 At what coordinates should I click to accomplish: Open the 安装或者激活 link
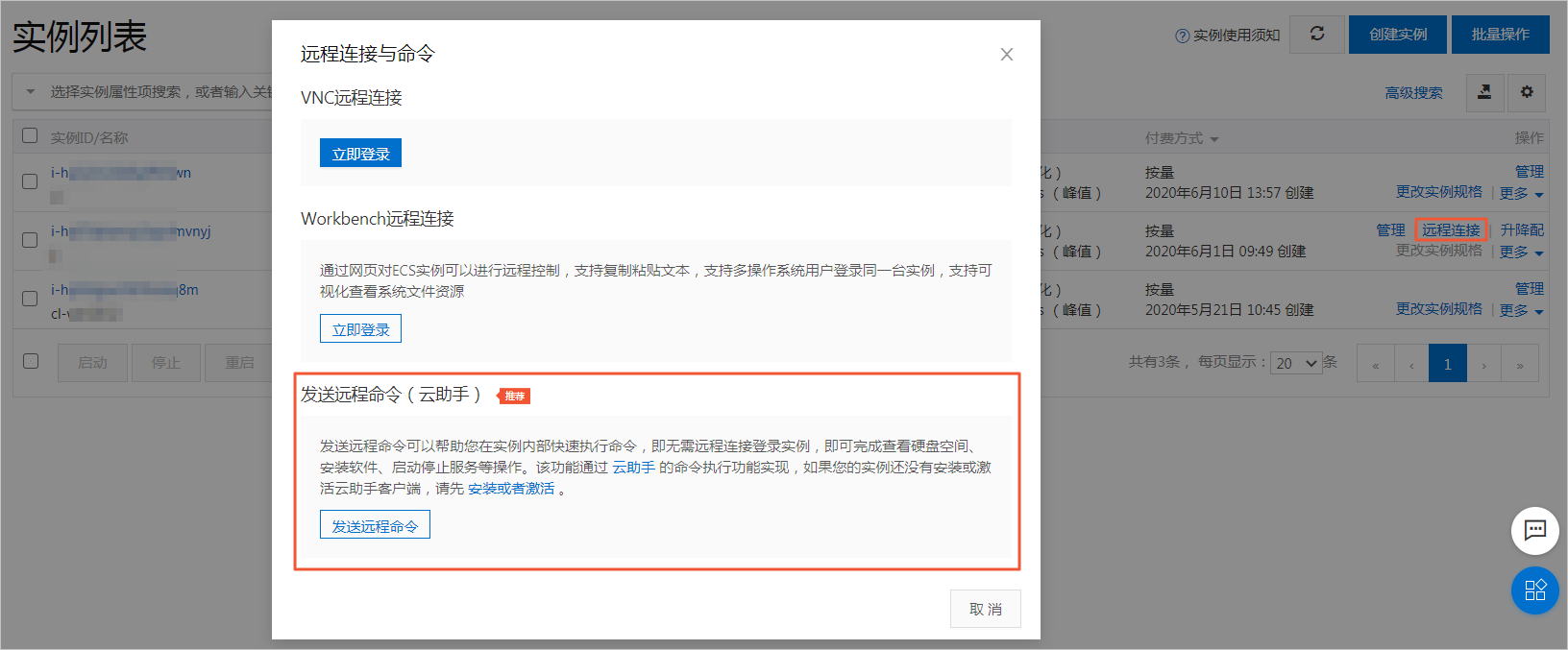pyautogui.click(x=511, y=489)
